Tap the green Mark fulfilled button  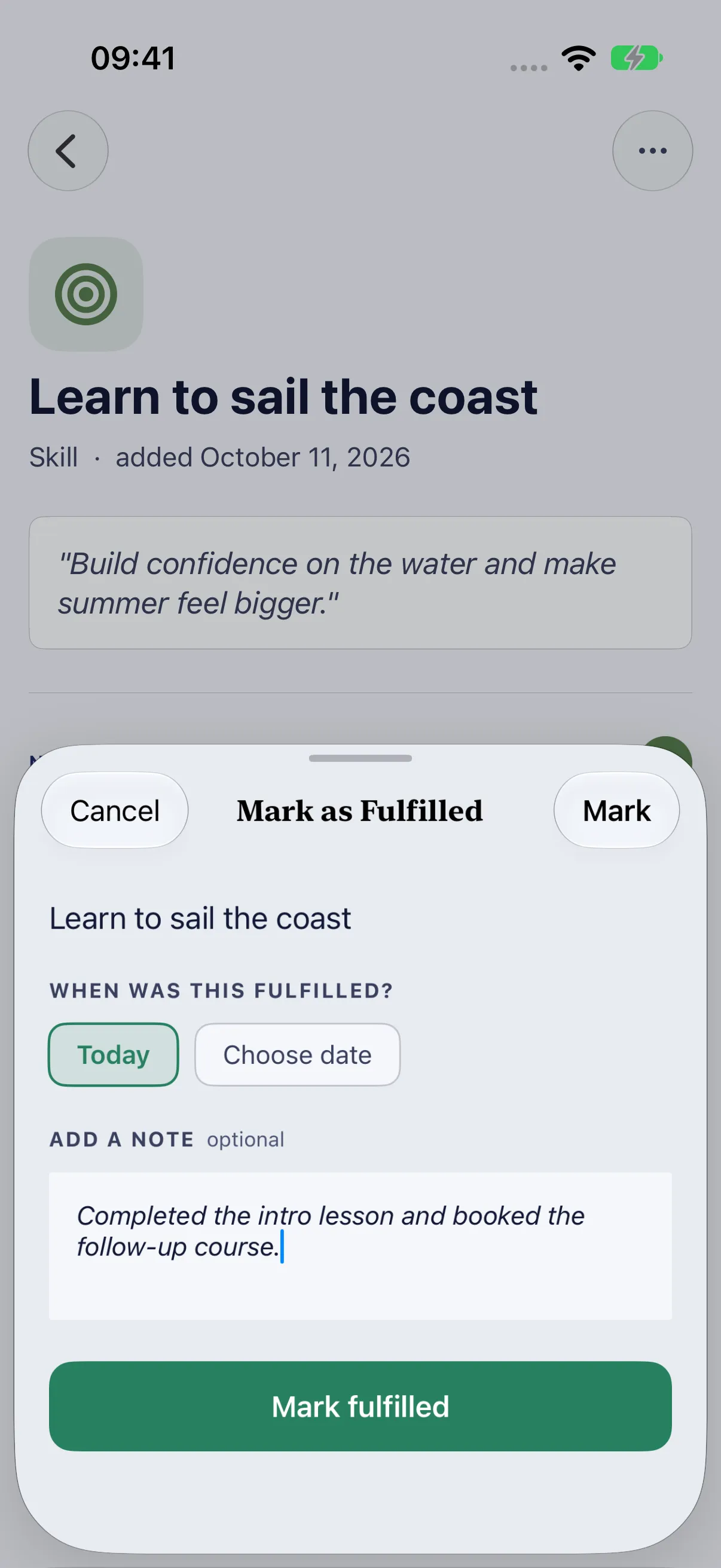coord(360,1406)
